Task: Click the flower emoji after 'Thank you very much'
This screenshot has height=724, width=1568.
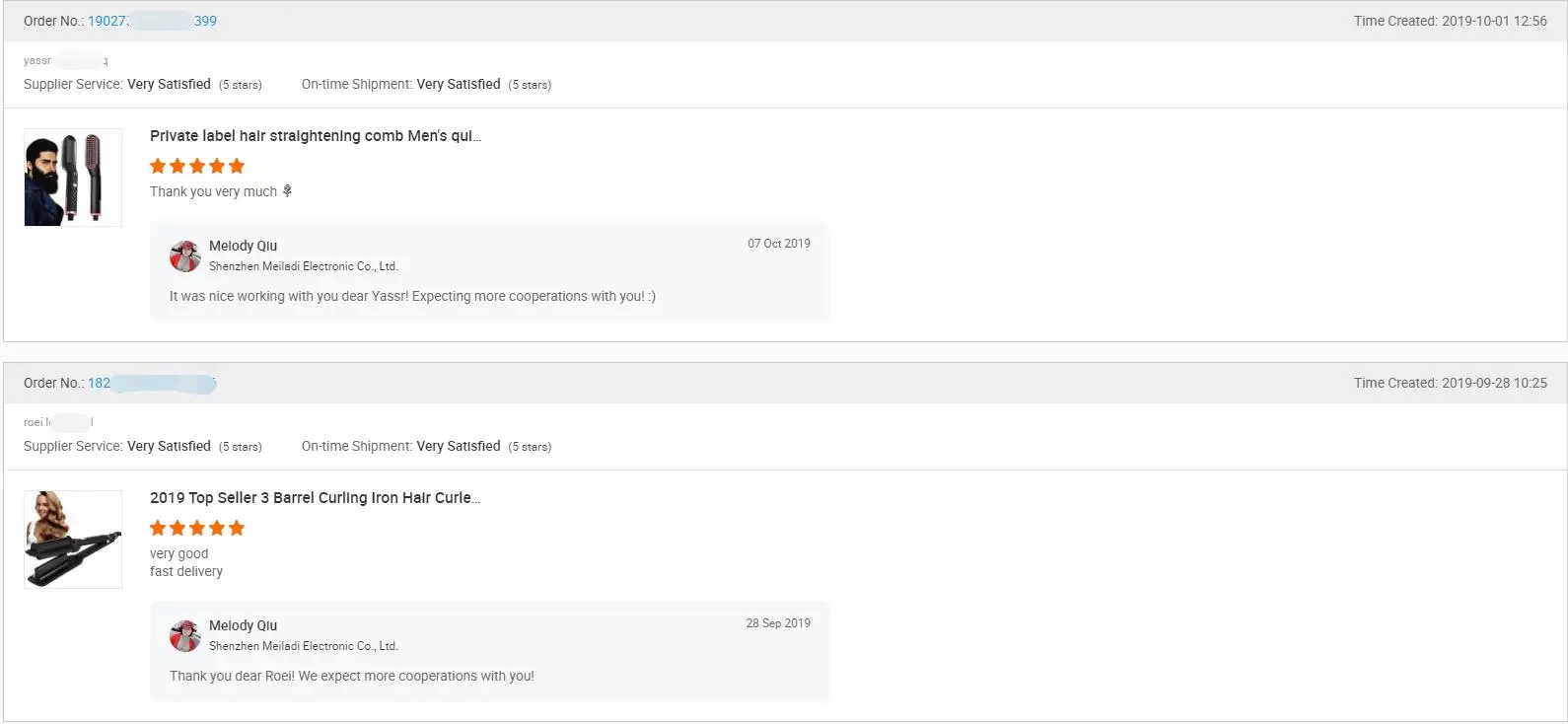Action: [287, 191]
